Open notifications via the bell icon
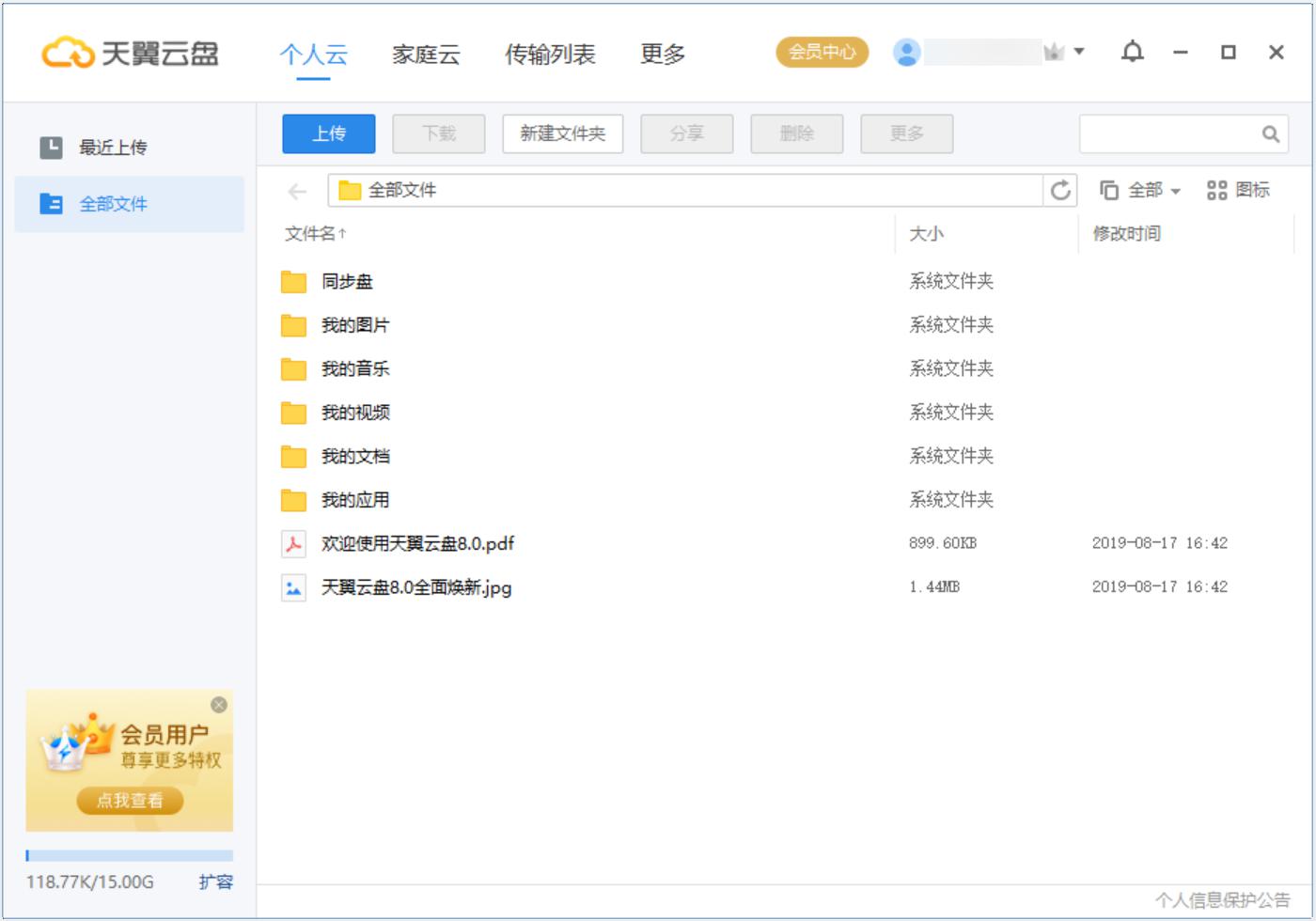The image size is (1316, 921). click(1132, 53)
